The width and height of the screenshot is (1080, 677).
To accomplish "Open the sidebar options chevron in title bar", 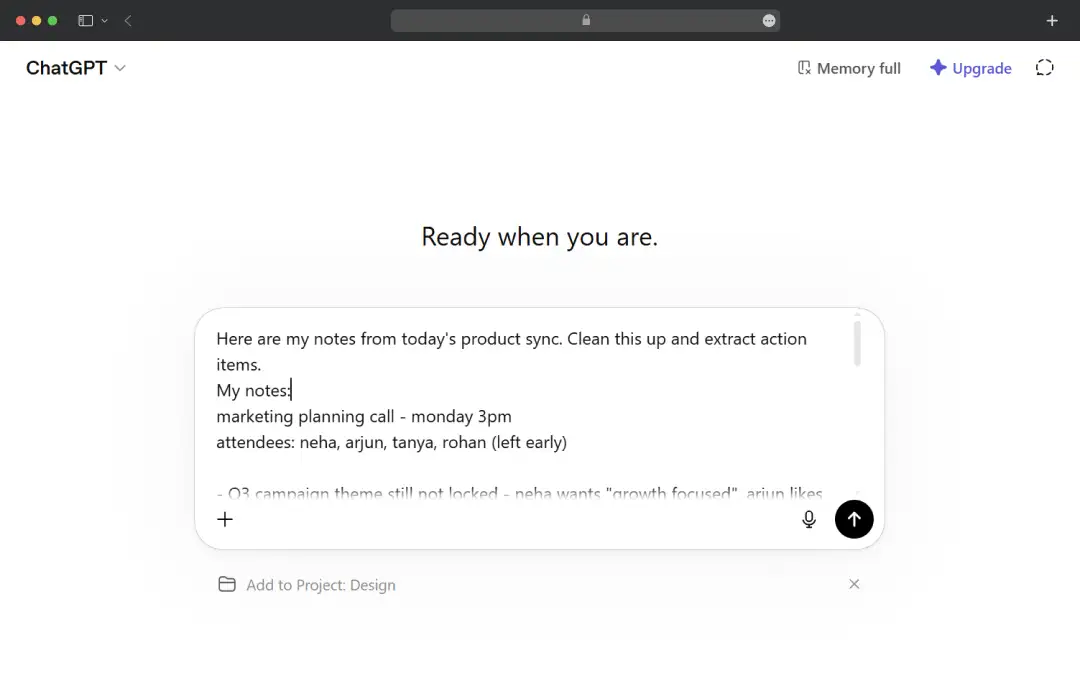I will pos(105,21).
